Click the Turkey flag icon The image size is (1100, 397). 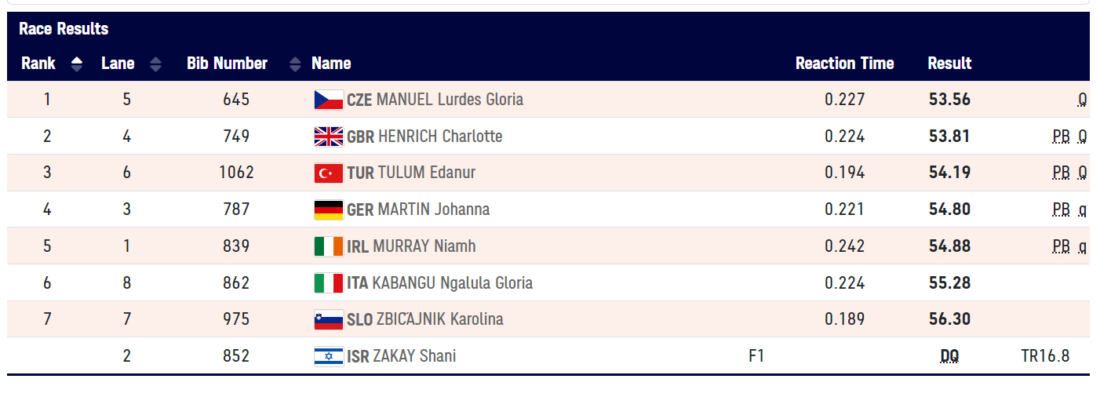click(x=328, y=173)
